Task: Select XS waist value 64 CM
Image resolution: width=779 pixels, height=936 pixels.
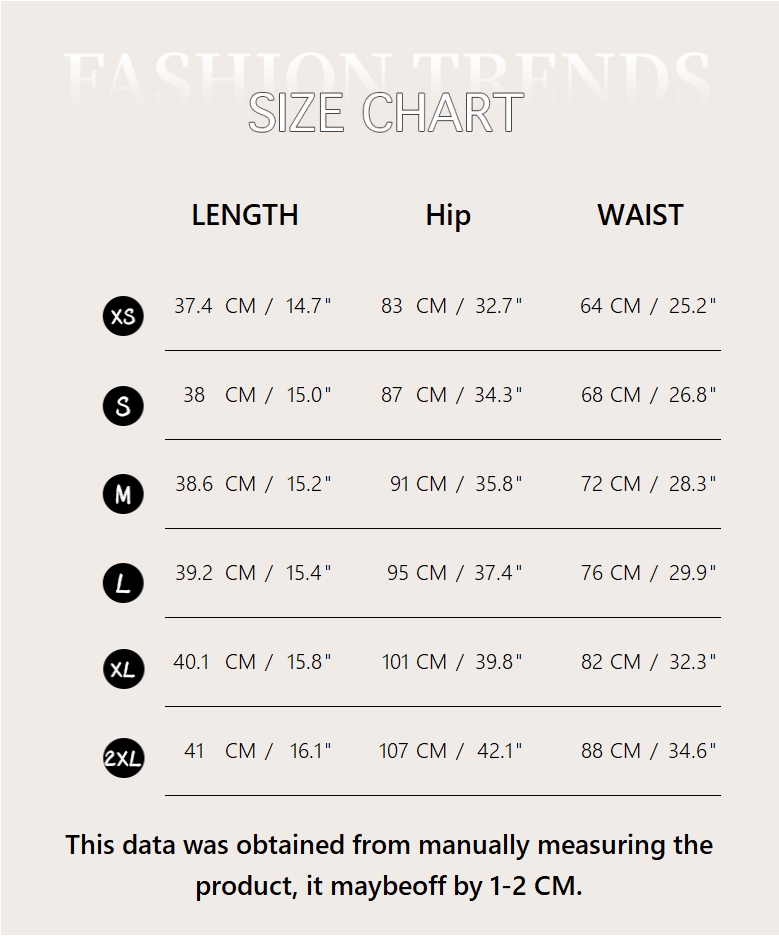Action: [x=611, y=306]
